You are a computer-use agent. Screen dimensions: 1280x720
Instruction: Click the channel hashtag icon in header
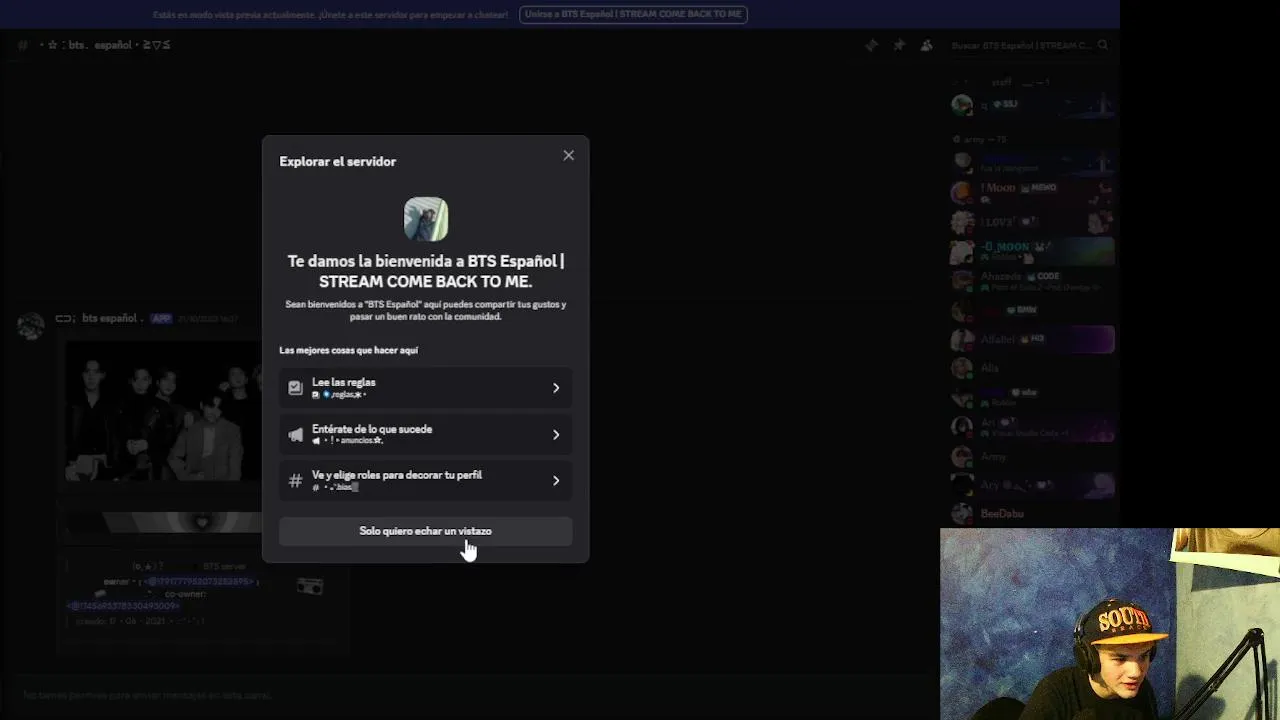[x=22, y=45]
